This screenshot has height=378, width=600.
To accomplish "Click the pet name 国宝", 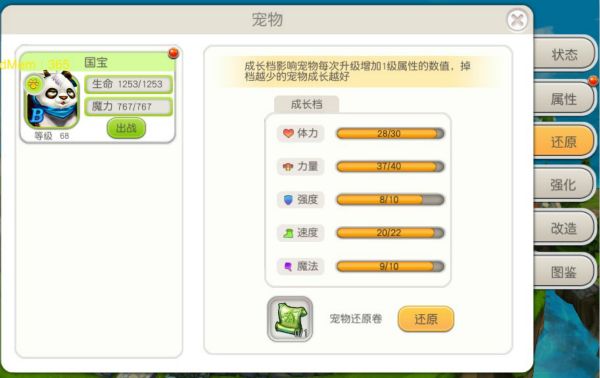I will point(96,62).
